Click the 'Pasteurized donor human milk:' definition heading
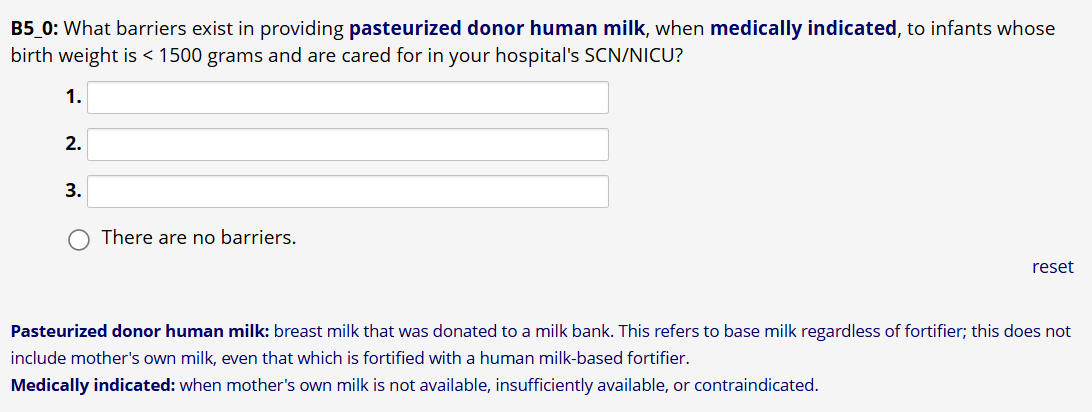This screenshot has height=412, width=1092. click(139, 331)
